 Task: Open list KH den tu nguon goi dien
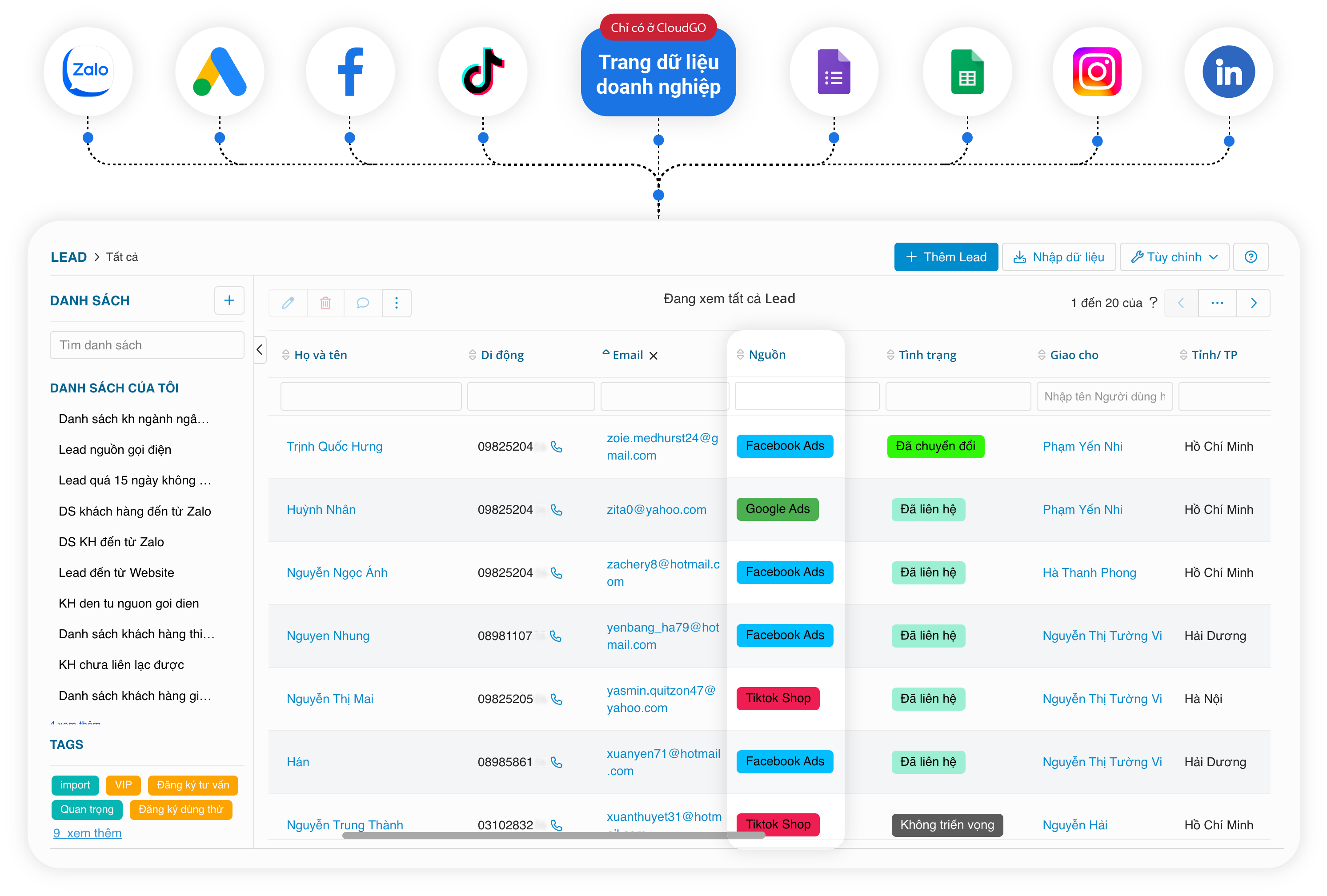[x=128, y=603]
